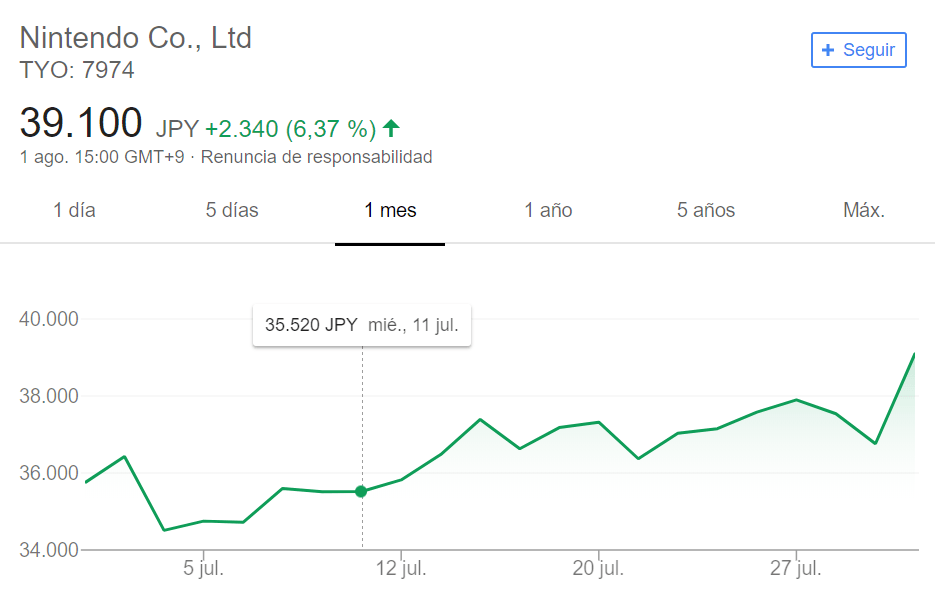This screenshot has width=935, height=598.
Task: Select the 1 mes tab
Action: coord(390,210)
